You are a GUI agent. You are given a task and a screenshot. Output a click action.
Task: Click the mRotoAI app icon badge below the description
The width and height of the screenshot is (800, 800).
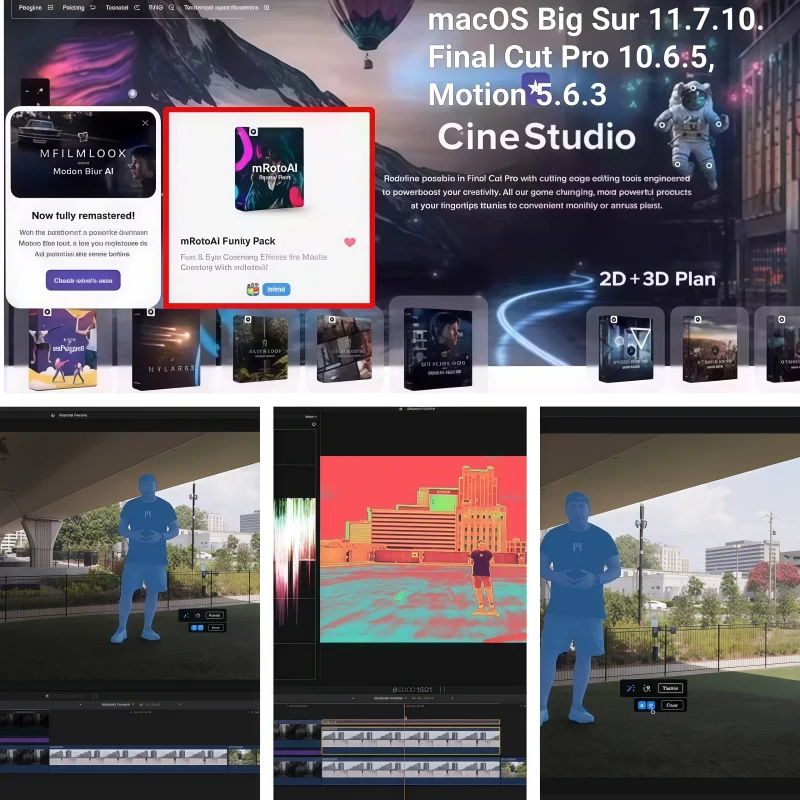point(254,288)
